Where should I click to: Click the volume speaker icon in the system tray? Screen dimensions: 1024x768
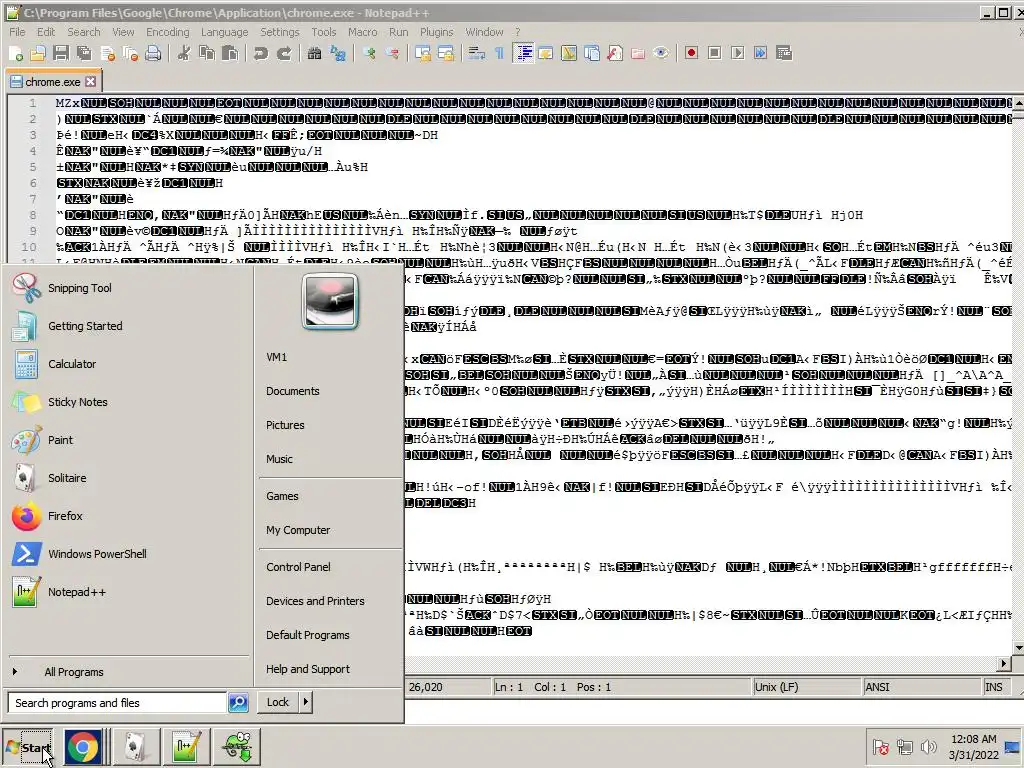[x=928, y=746]
